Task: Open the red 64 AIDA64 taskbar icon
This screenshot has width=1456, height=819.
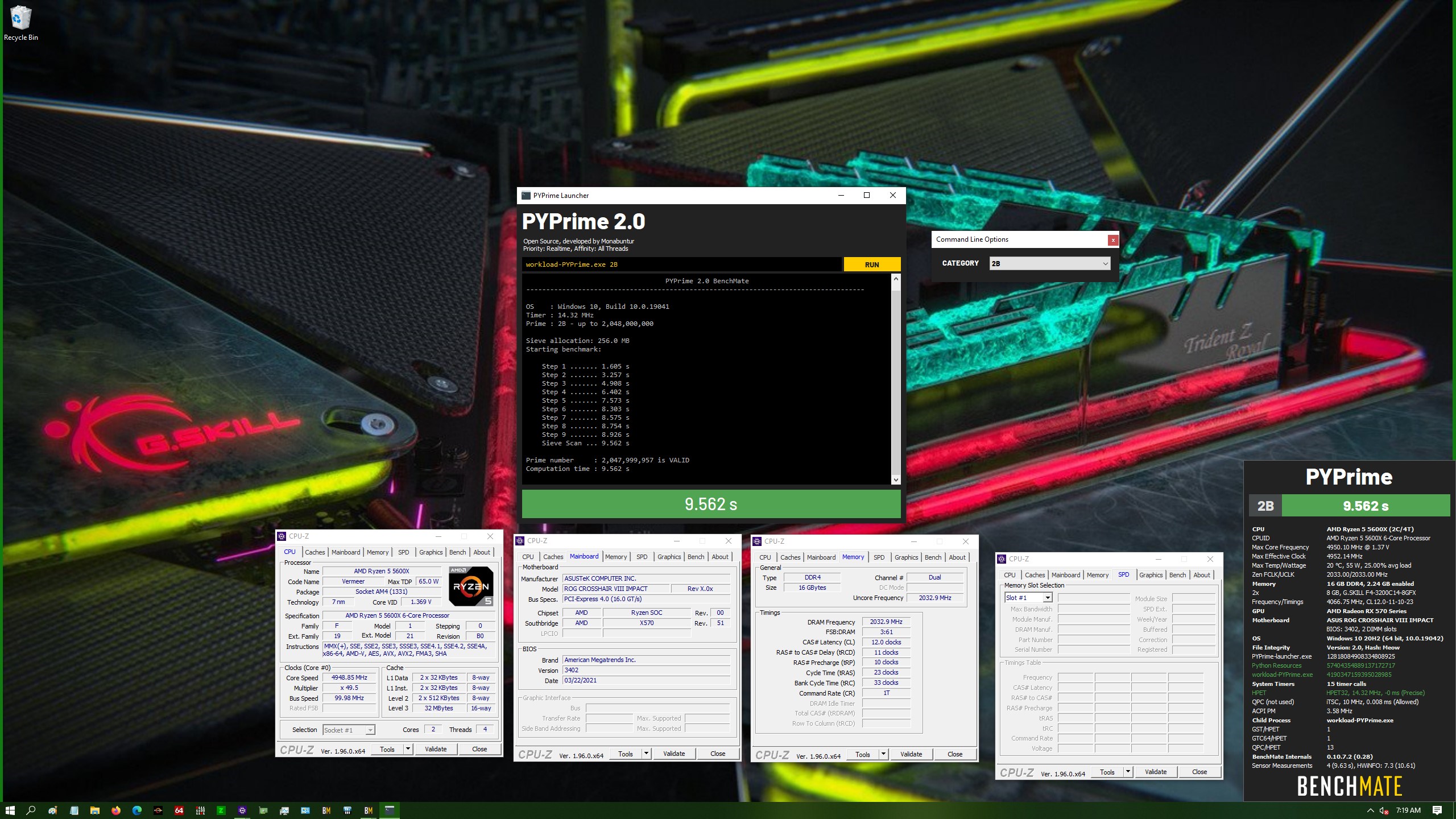Action: (179, 810)
